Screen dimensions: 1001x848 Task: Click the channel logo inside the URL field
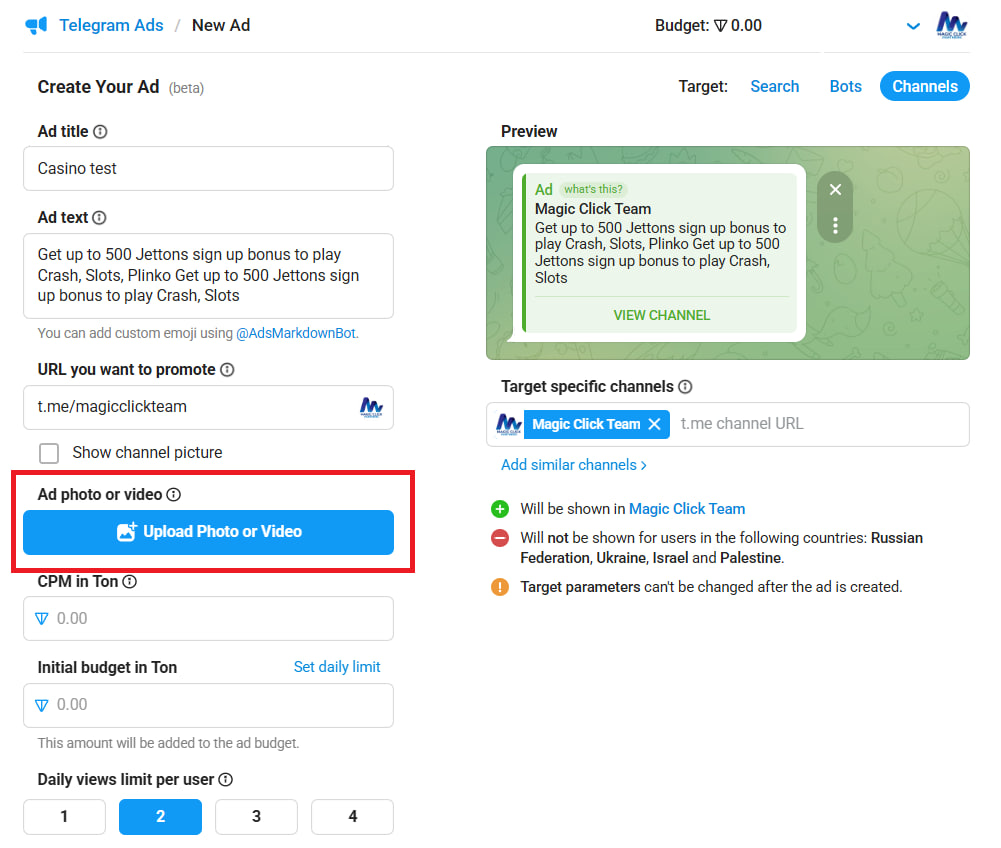371,407
